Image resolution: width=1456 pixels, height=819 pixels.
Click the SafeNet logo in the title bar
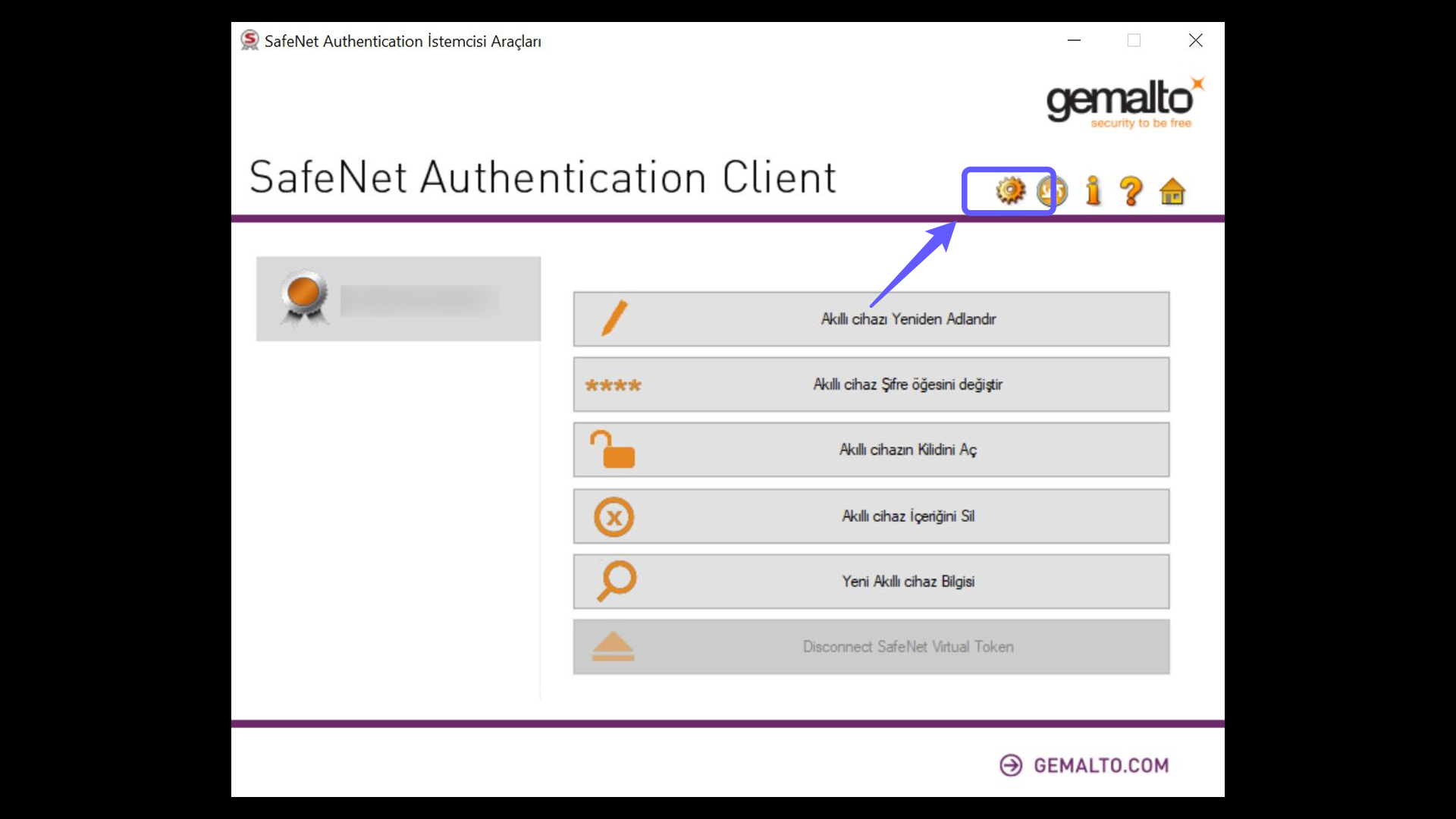click(x=249, y=40)
